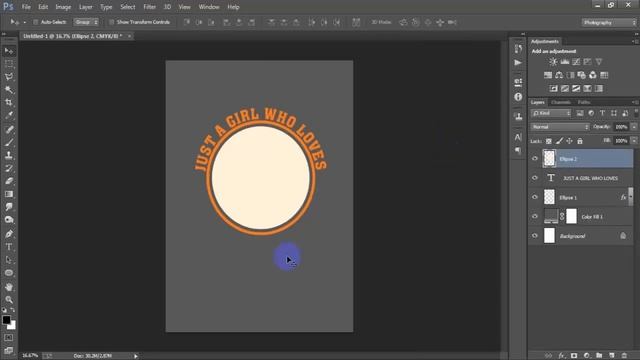Open status bar info arrow

(x=136, y=356)
